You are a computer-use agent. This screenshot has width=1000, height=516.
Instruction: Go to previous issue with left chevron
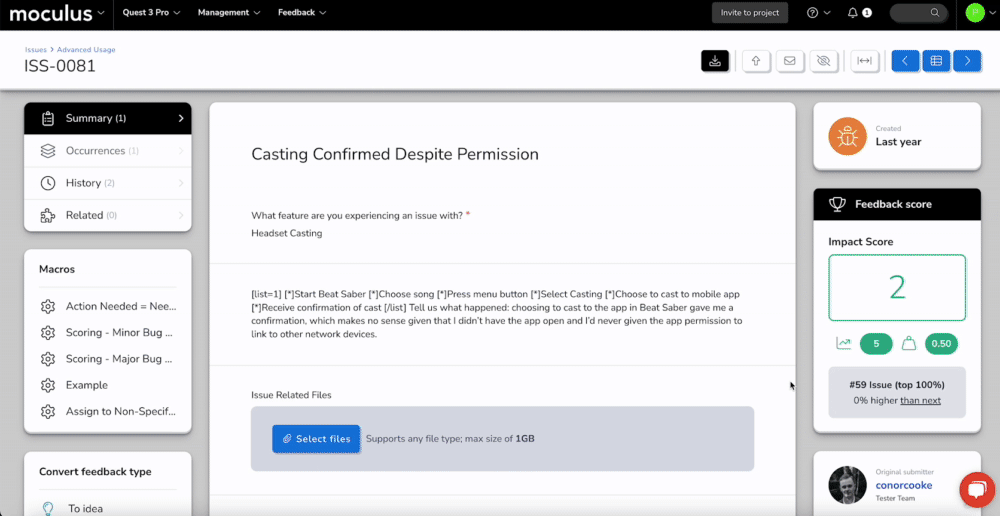(x=905, y=61)
